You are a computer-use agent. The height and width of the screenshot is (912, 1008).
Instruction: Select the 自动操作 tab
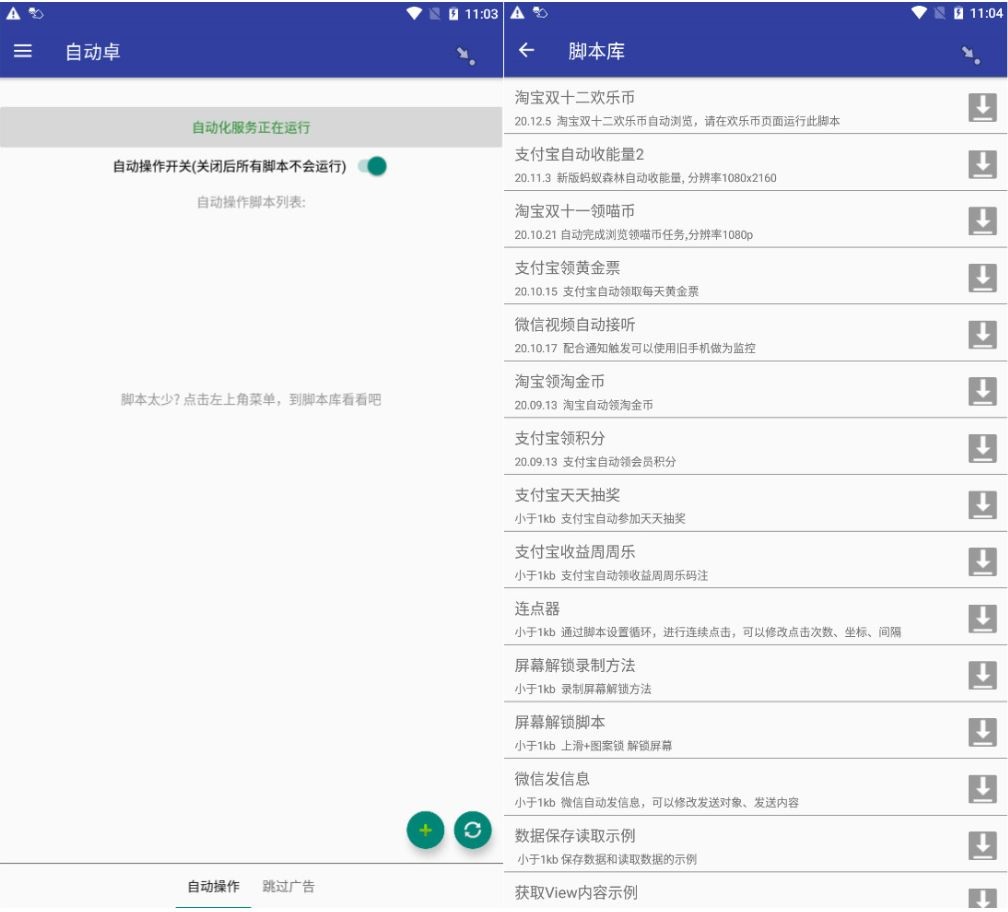[x=211, y=886]
